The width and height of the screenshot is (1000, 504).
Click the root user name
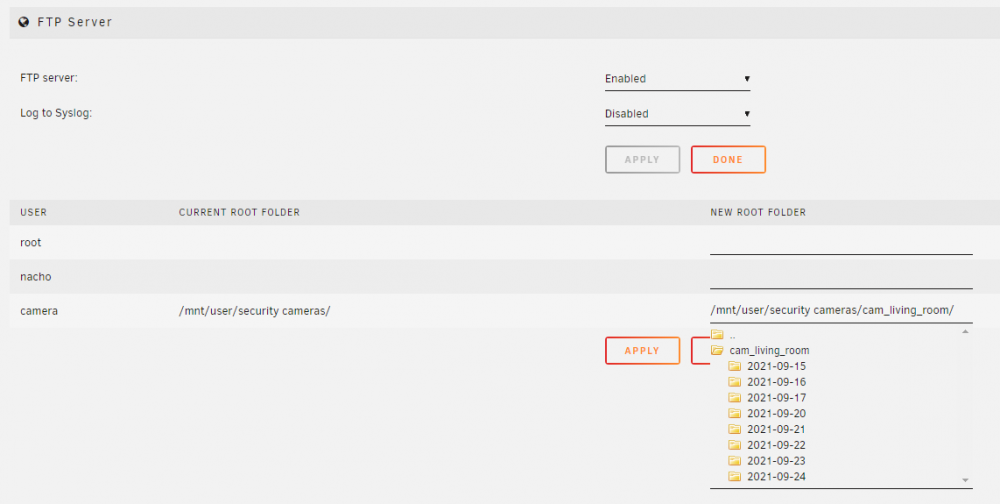31,243
